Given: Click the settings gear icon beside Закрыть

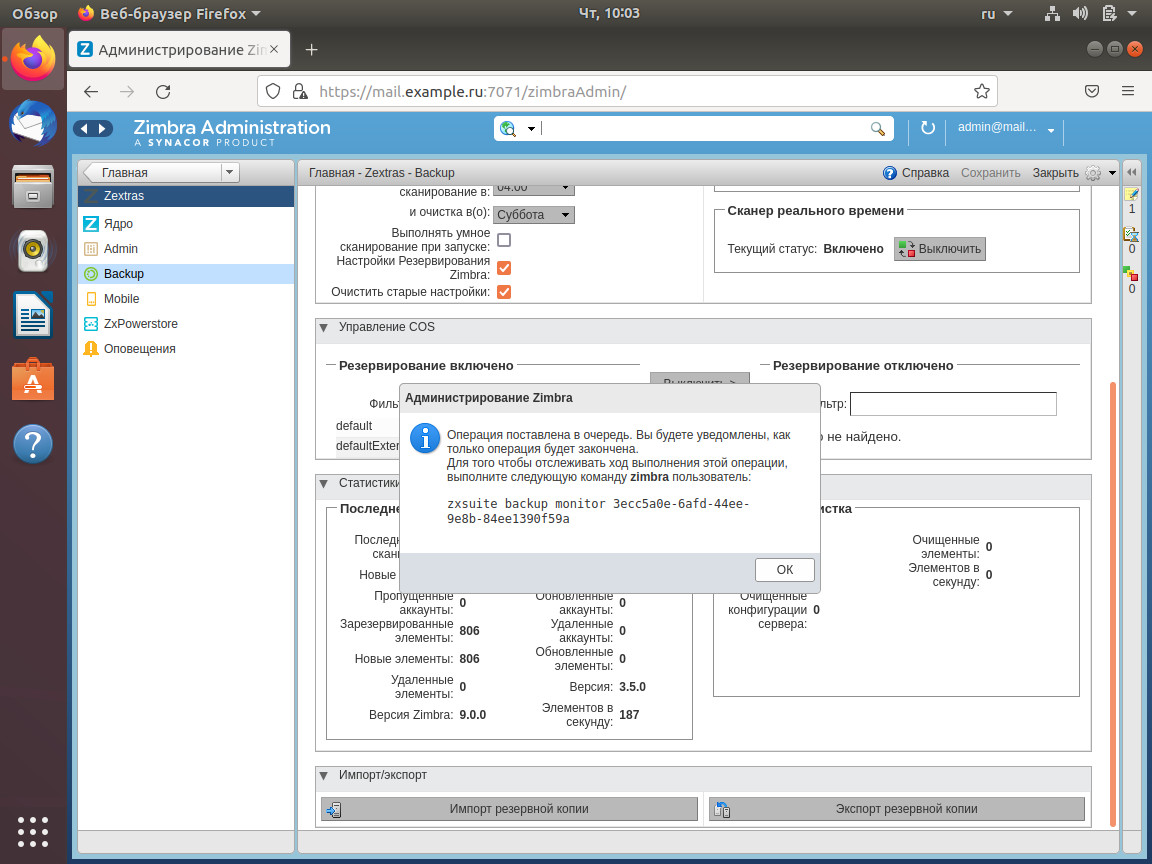Looking at the screenshot, I should (x=1093, y=173).
